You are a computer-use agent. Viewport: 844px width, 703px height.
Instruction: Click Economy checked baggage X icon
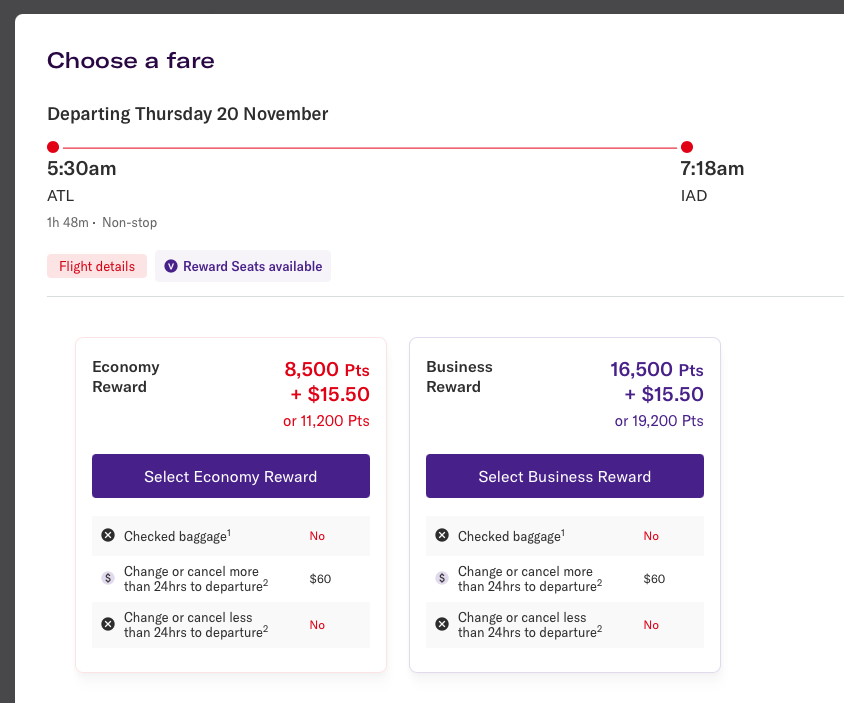tap(108, 536)
